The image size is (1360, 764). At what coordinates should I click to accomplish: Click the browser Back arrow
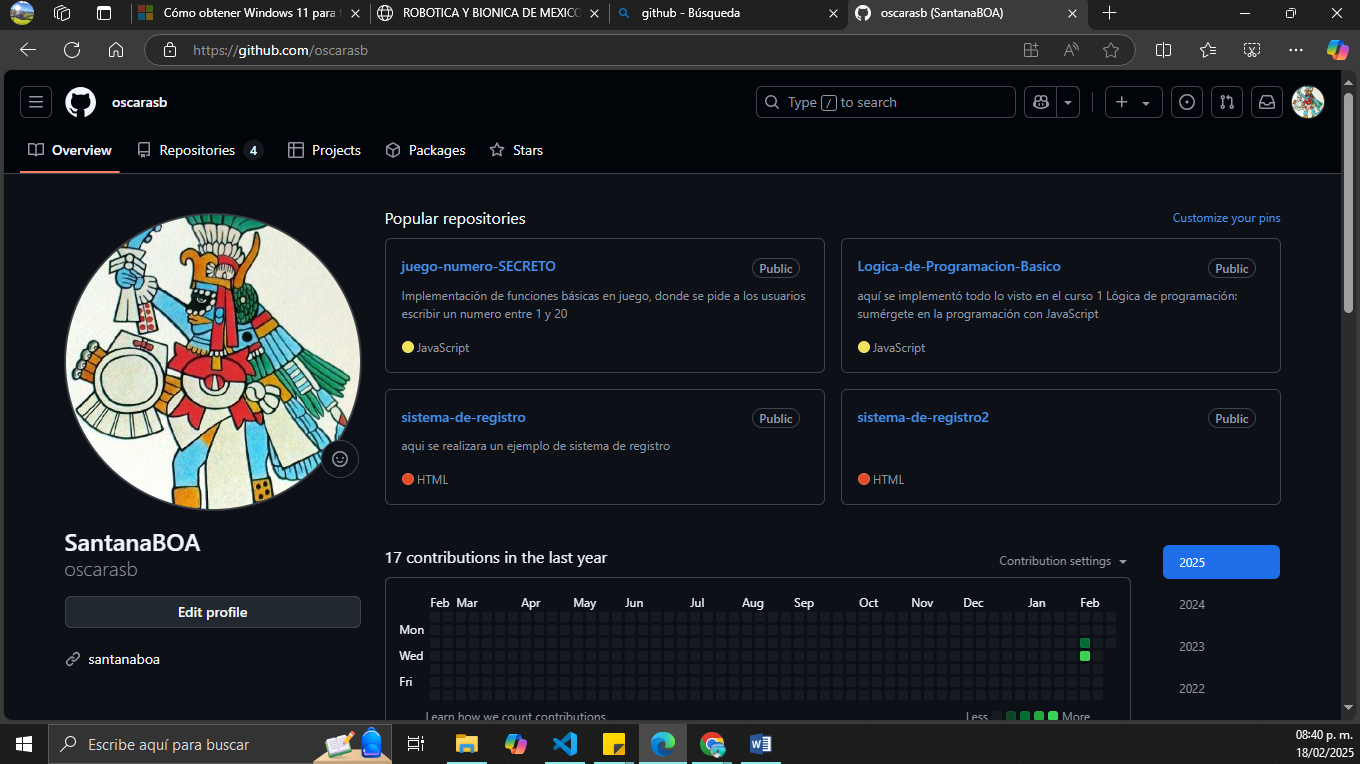(x=28, y=49)
